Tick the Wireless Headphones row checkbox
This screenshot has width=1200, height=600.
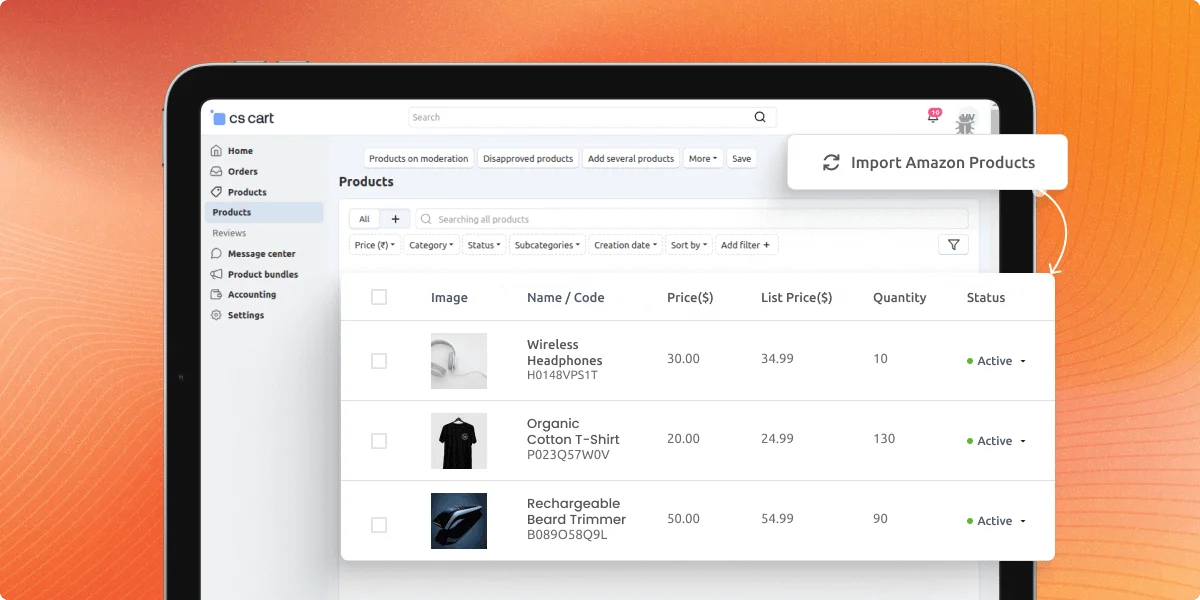pyautogui.click(x=379, y=361)
